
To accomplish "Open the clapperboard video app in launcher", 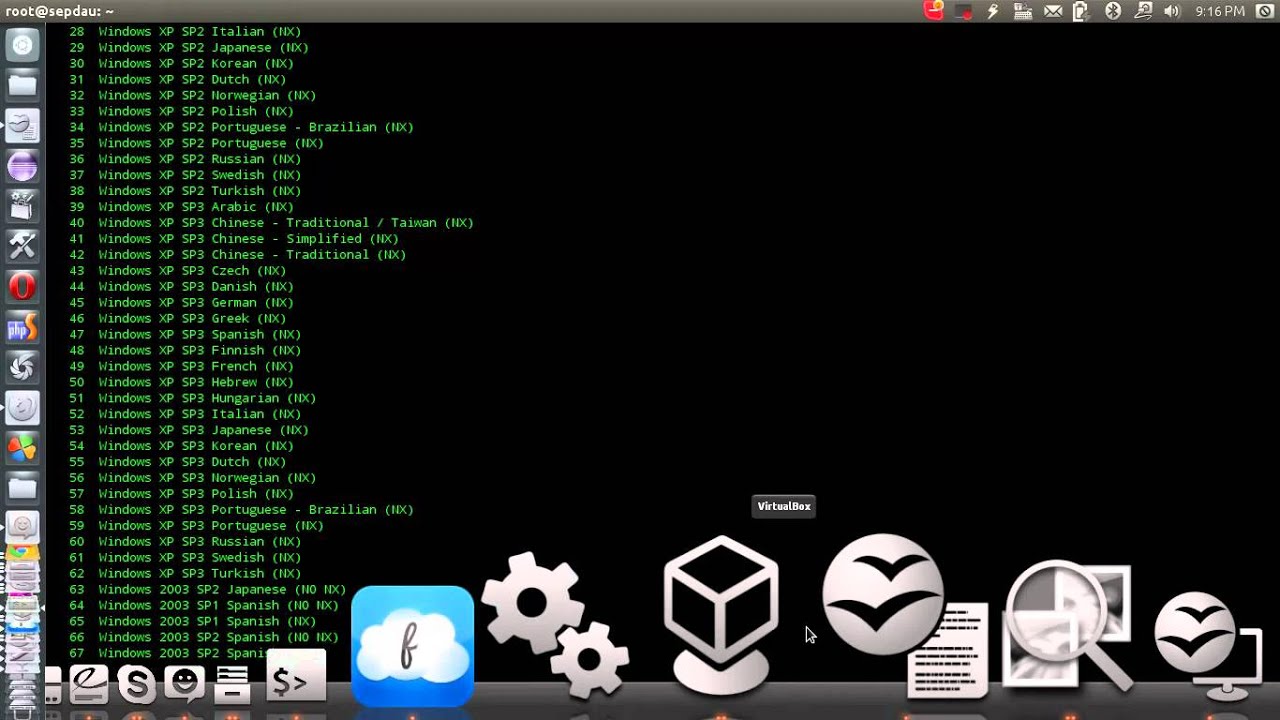I will pos(22,206).
